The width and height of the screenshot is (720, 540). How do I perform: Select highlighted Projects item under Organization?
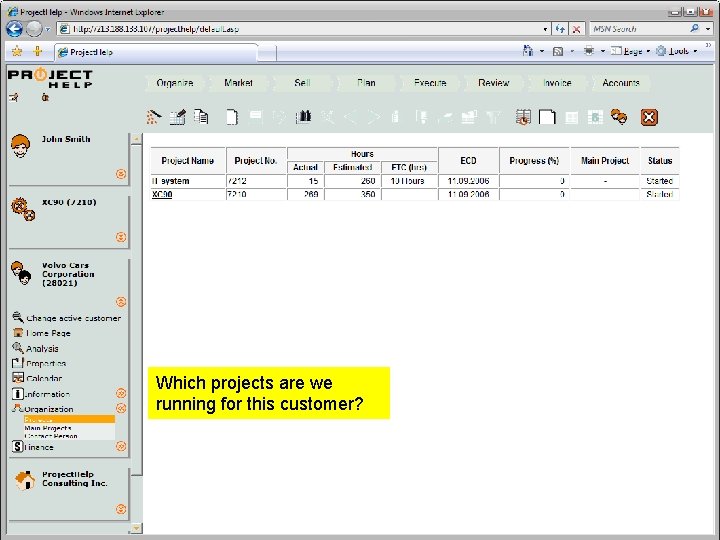(69, 419)
